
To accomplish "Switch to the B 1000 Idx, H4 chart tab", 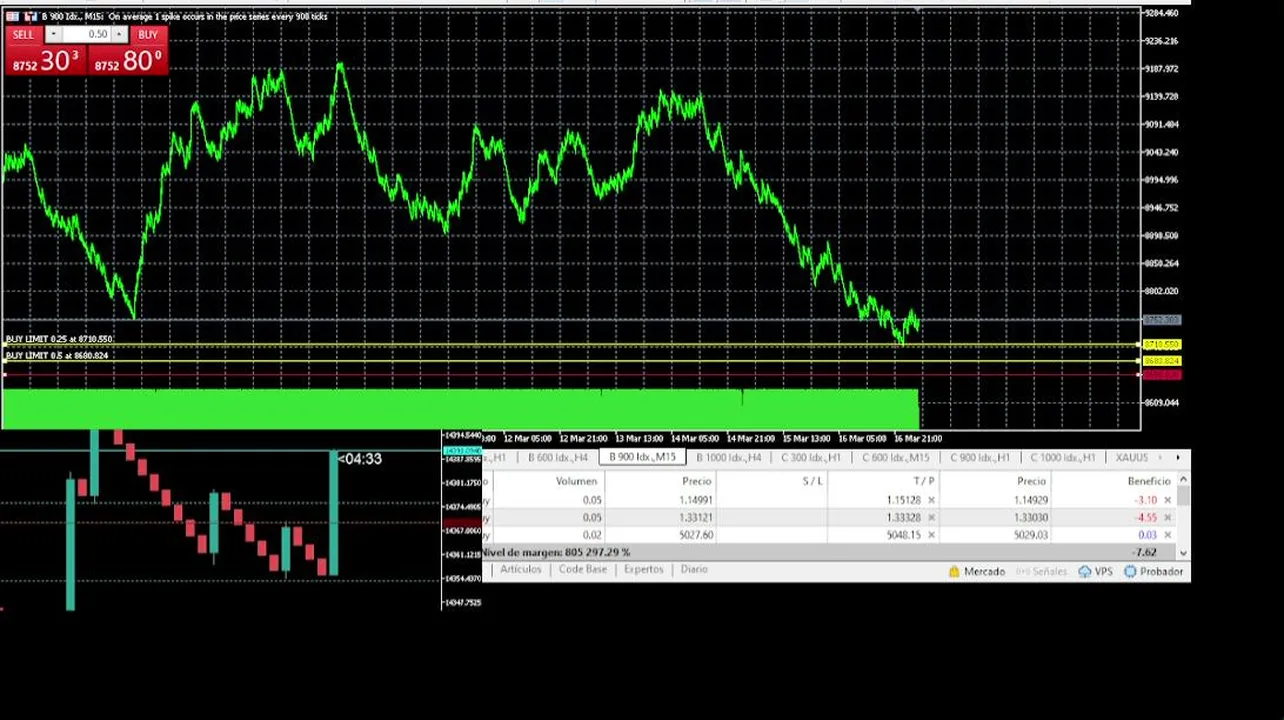I will 728,458.
